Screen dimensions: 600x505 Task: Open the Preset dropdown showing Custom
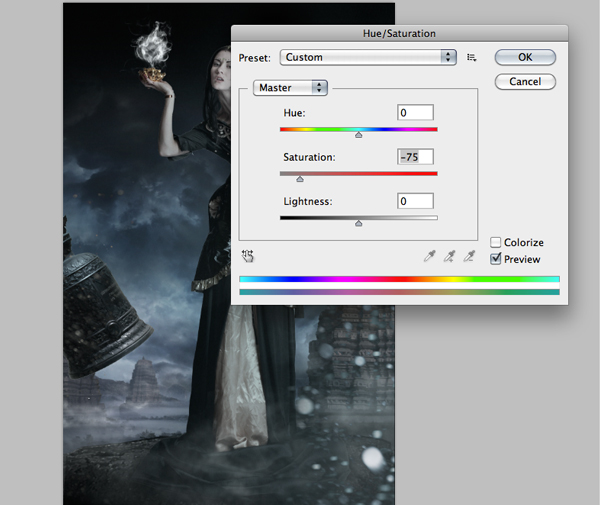tap(368, 57)
